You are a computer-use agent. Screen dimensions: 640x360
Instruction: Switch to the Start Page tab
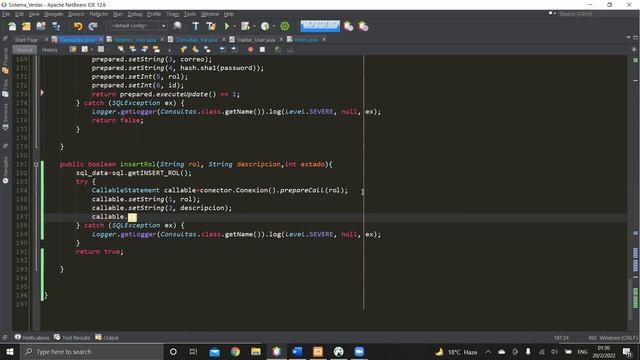[x=26, y=40]
